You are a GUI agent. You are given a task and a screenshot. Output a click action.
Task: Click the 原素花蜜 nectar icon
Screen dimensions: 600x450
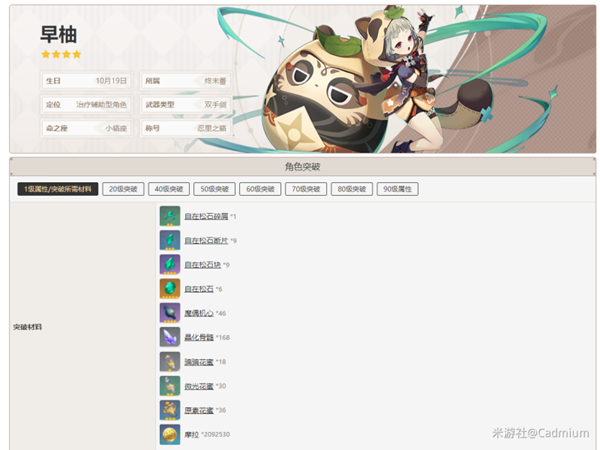coord(169,409)
